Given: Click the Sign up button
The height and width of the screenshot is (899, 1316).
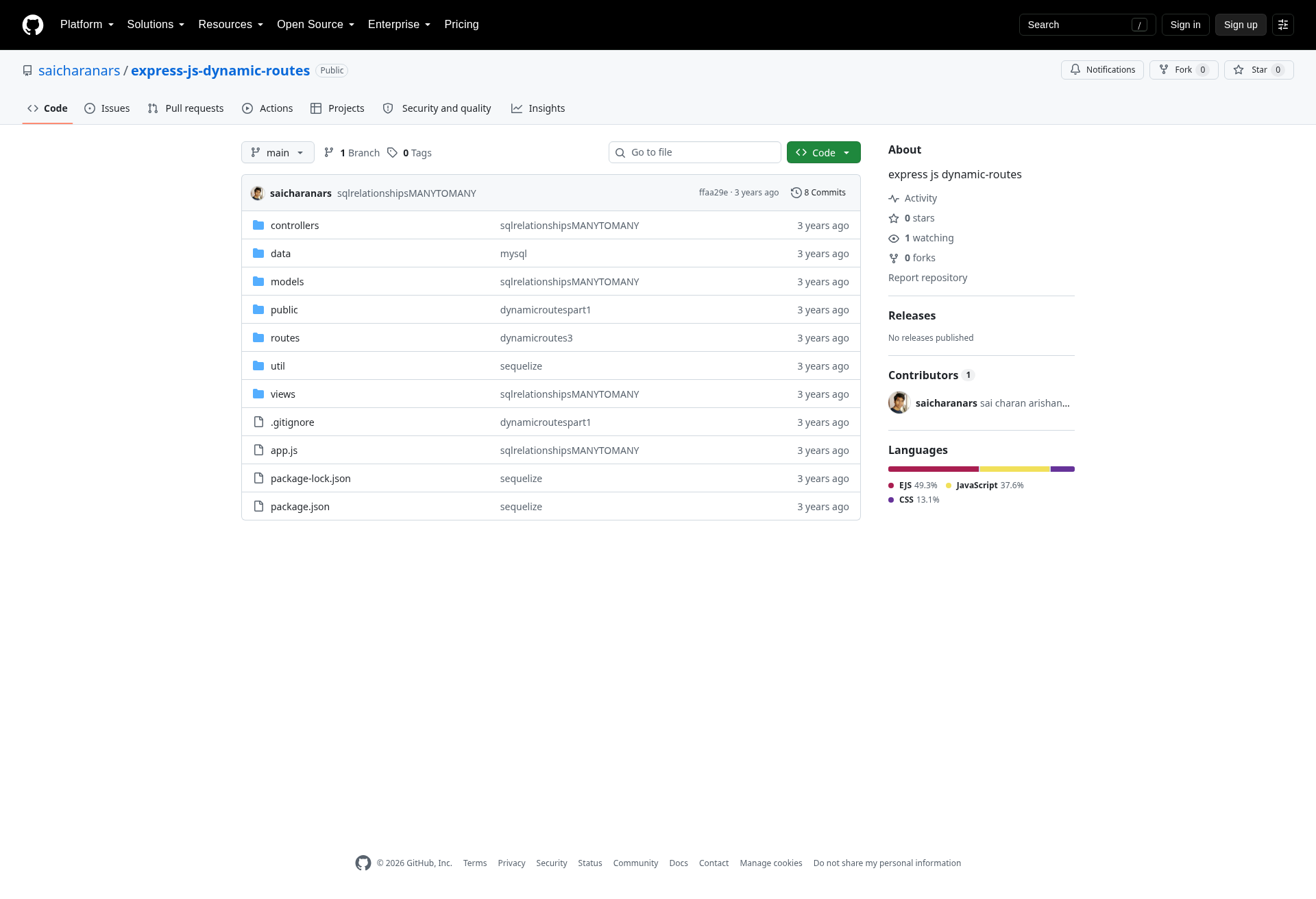Looking at the screenshot, I should 1241,25.
